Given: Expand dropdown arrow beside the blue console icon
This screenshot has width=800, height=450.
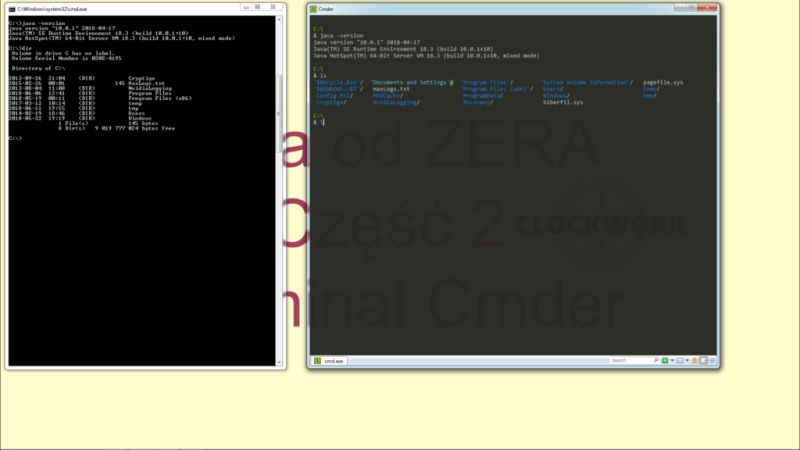Looking at the screenshot, I should pos(687,360).
